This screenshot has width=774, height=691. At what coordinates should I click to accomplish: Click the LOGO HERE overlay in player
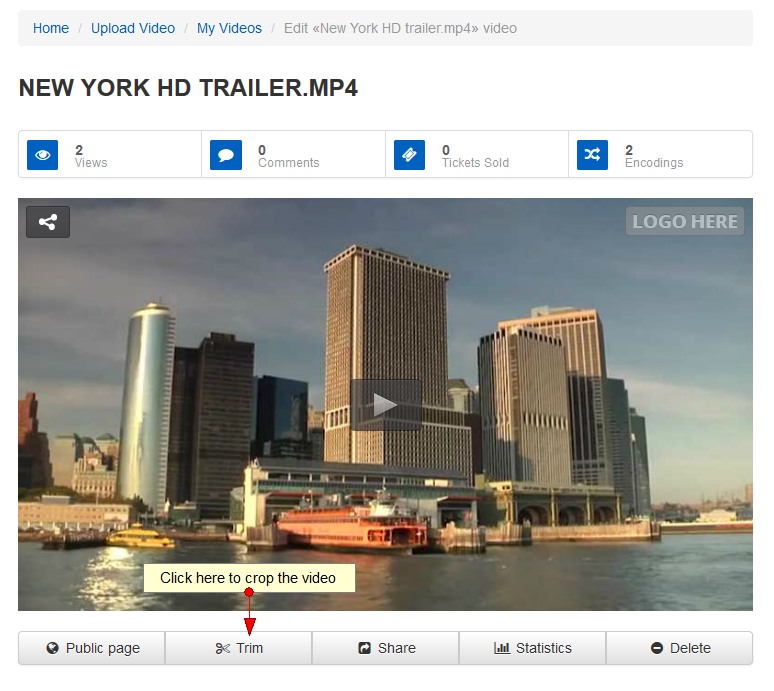point(685,222)
